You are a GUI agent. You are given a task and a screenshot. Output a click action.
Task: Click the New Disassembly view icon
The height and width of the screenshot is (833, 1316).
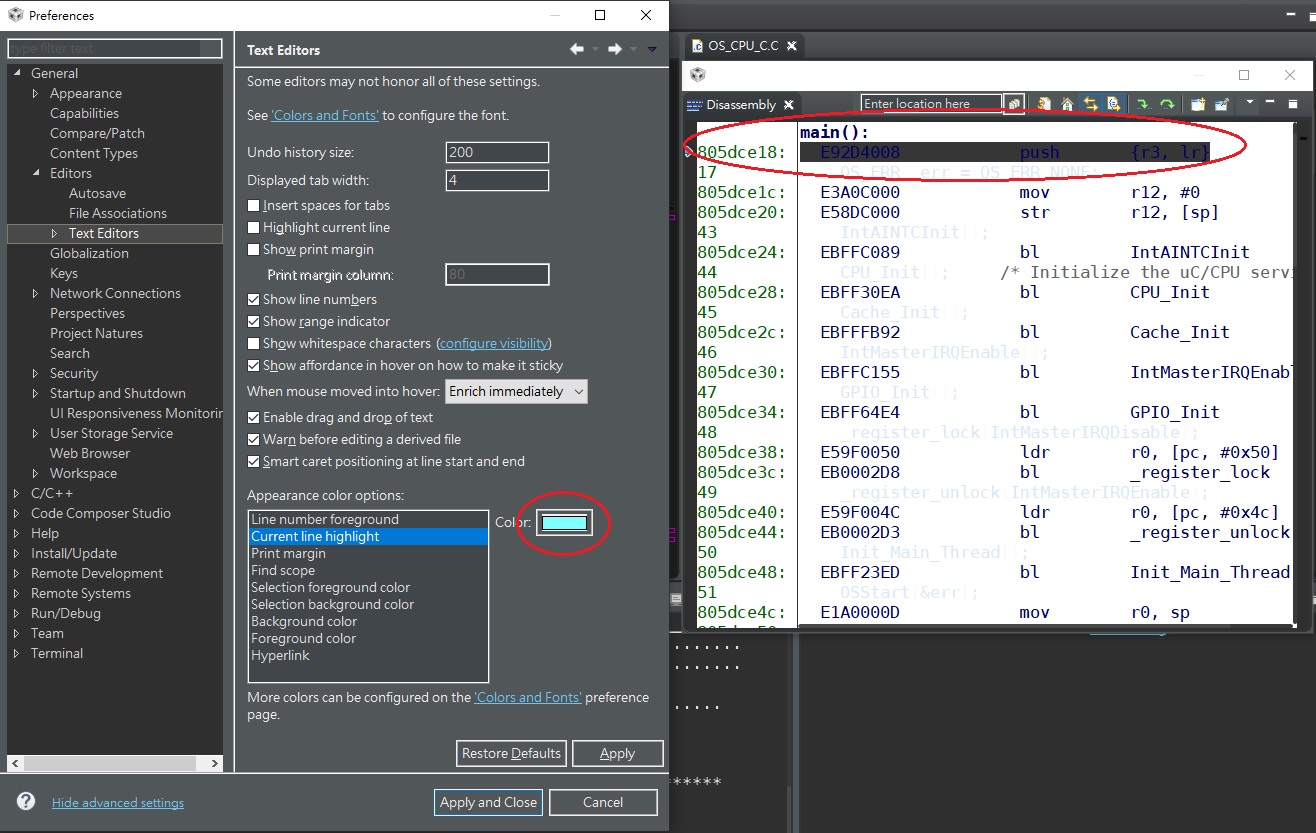[x=1197, y=104]
